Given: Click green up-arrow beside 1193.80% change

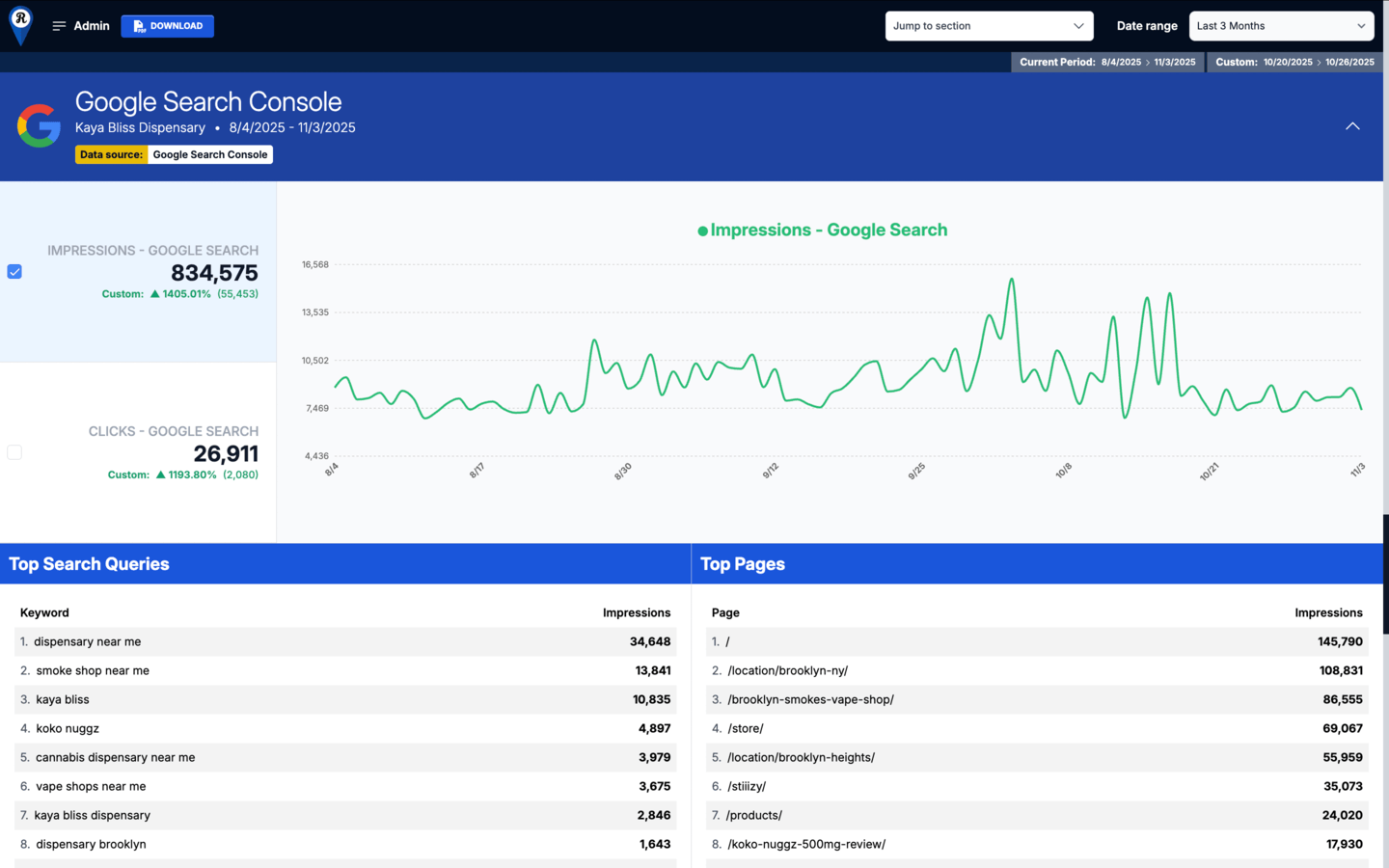Looking at the screenshot, I should [160, 475].
